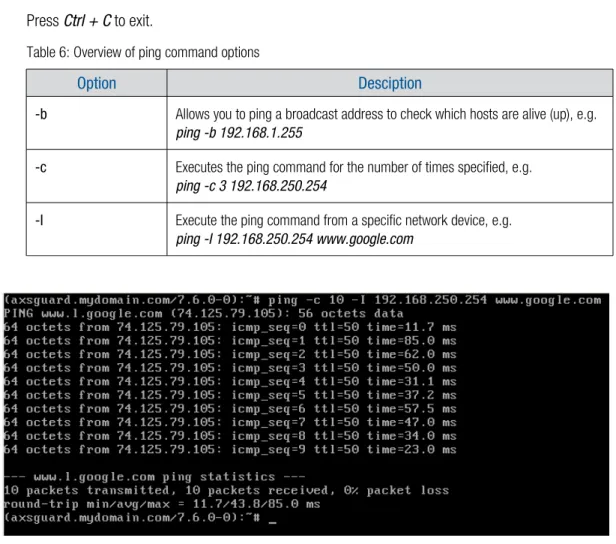Click the terminal row with icmp_seq=0 time=11.7 ms
Viewport: 616px width, 544px height.
(x=230, y=327)
